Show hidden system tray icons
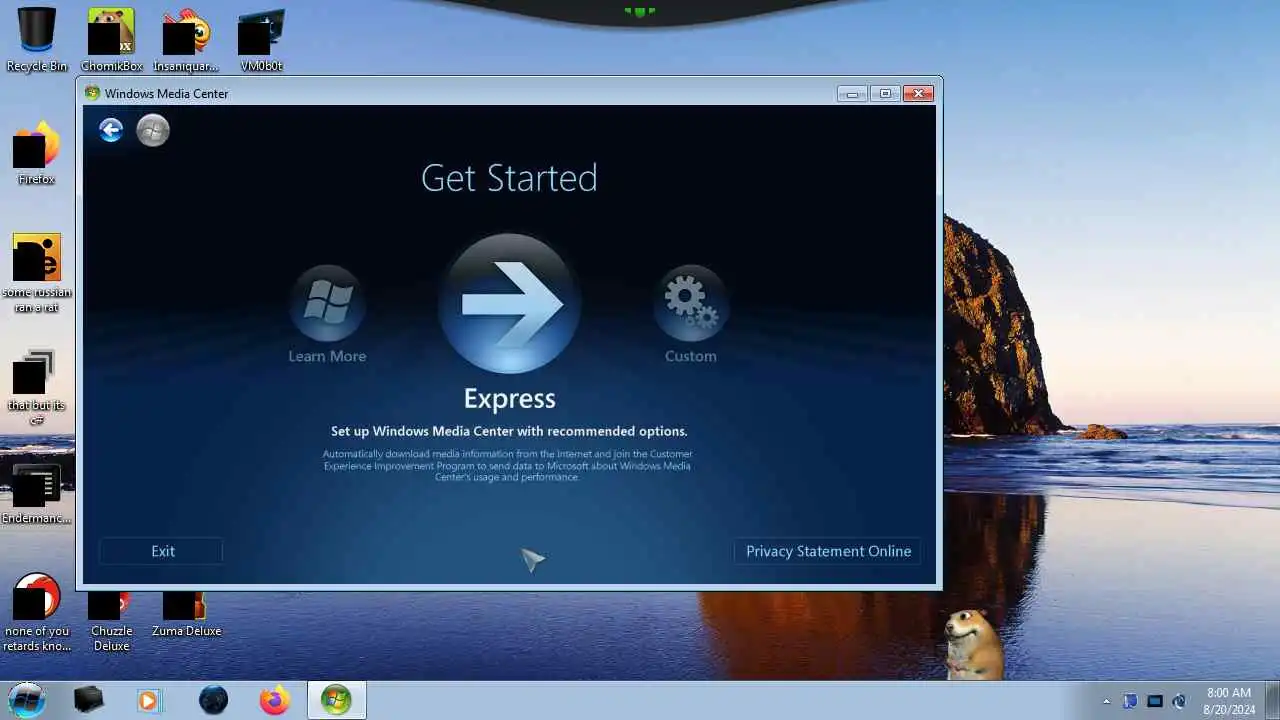1280x720 pixels. click(1106, 701)
